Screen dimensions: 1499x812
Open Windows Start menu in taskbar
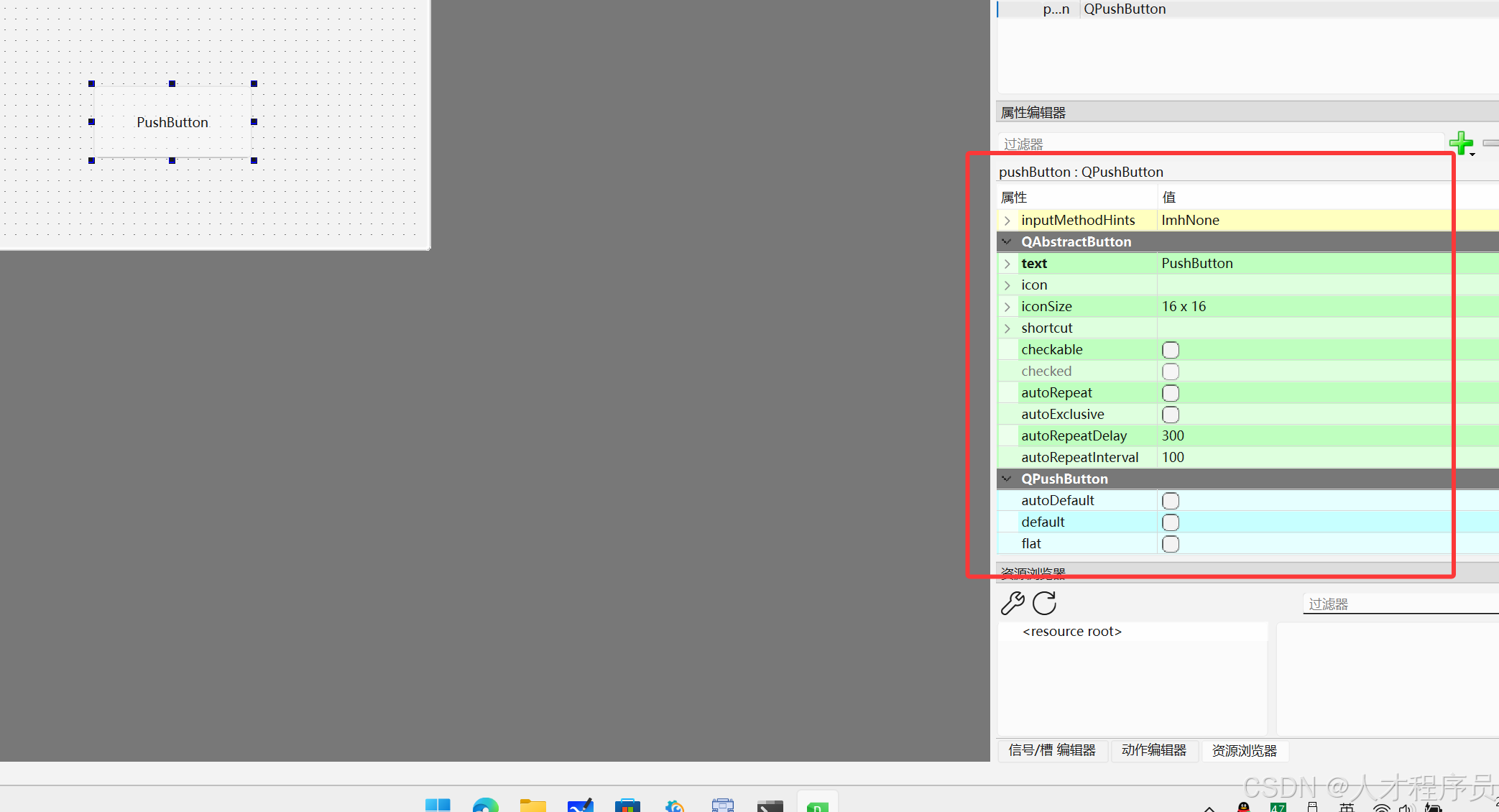[x=437, y=805]
